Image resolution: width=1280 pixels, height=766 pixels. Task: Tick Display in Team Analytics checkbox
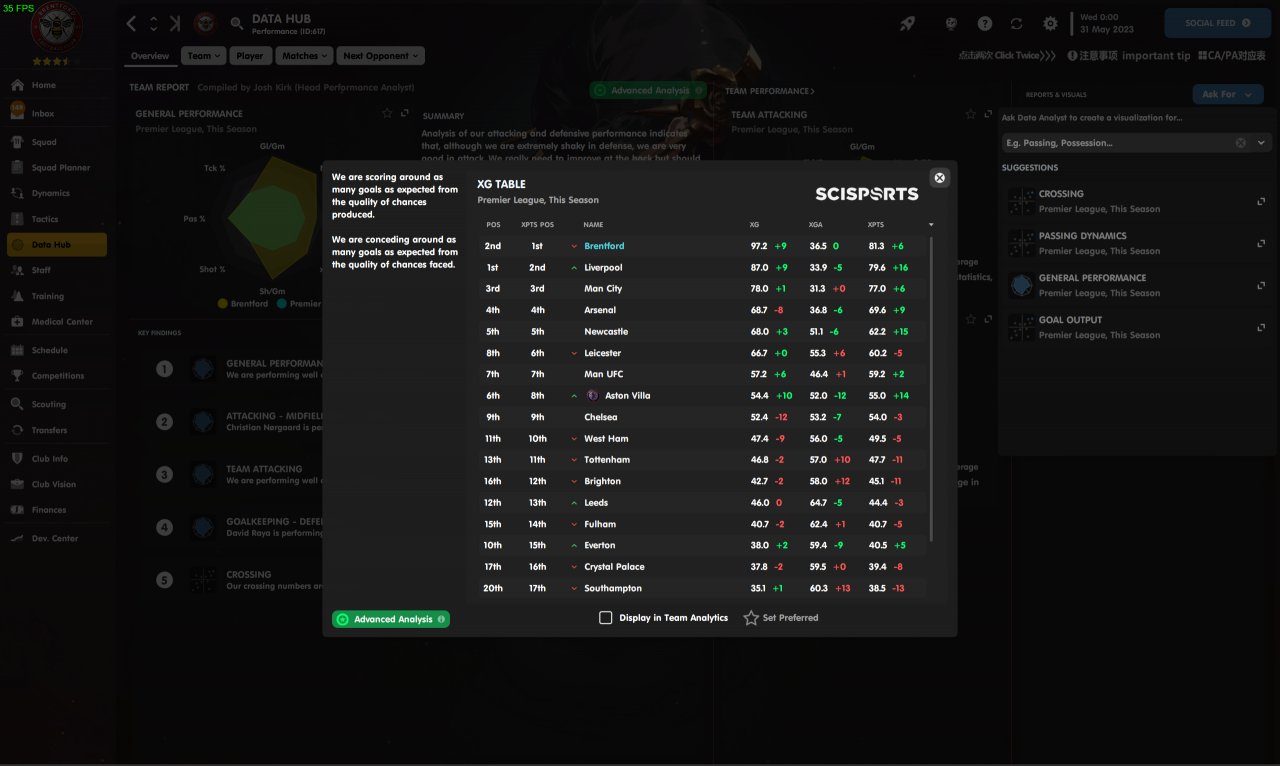[605, 618]
